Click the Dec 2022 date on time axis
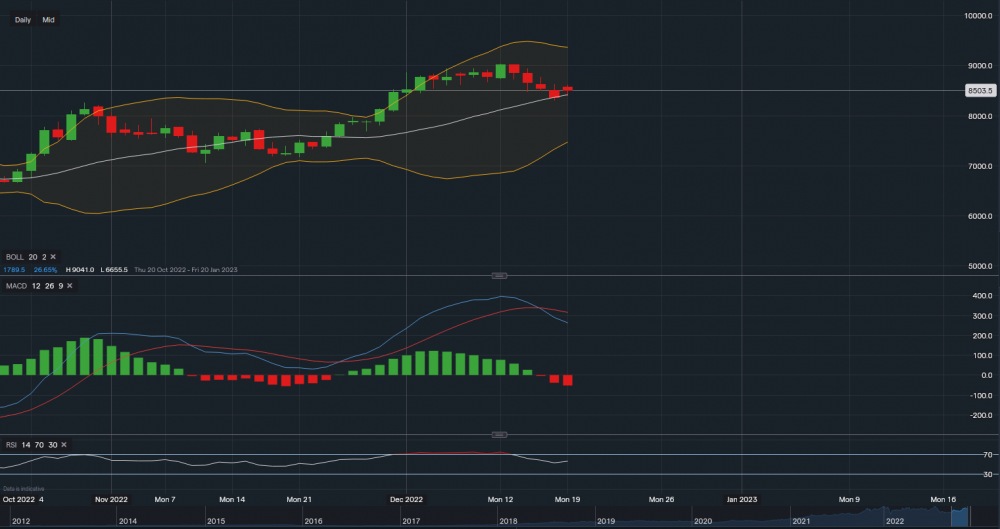 (x=408, y=498)
